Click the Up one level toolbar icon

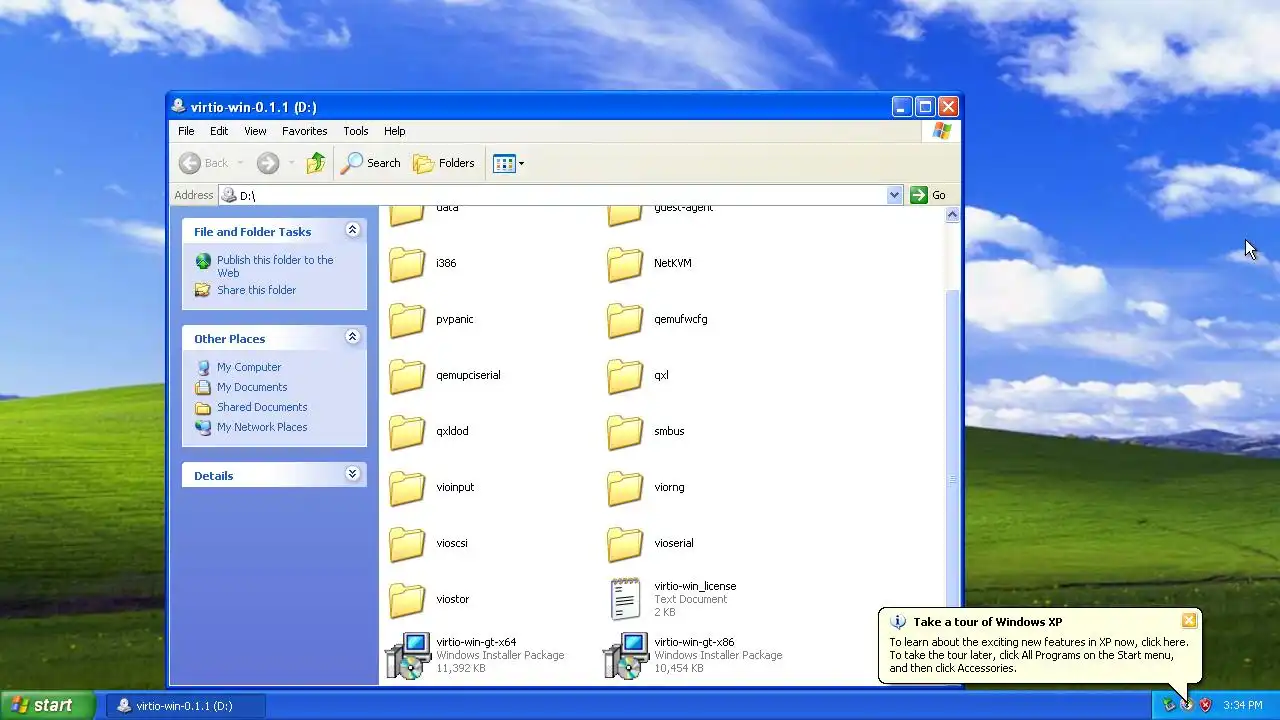316,163
